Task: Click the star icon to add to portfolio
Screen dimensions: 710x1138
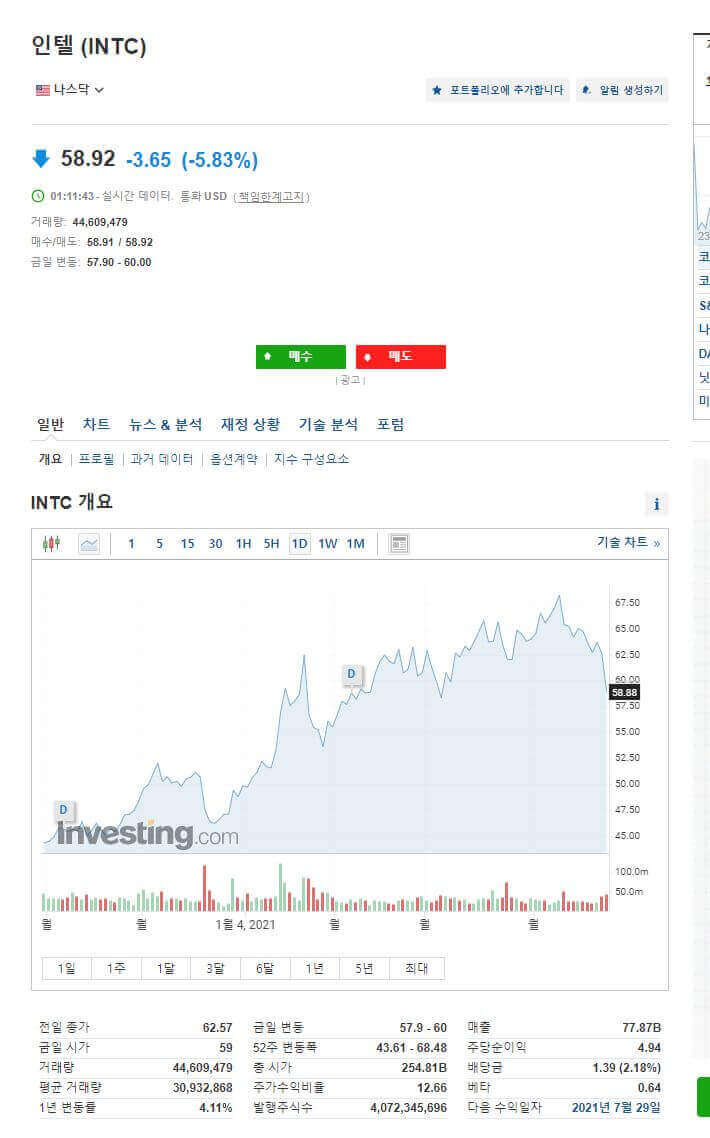Action: [x=437, y=90]
